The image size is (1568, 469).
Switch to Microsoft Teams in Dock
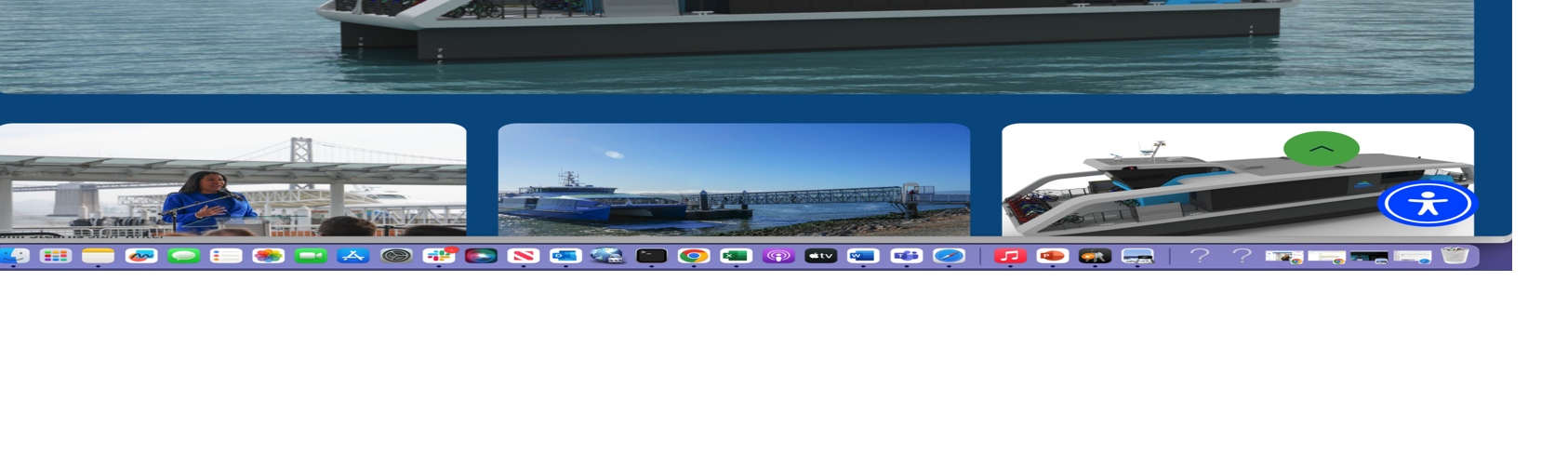[907, 256]
